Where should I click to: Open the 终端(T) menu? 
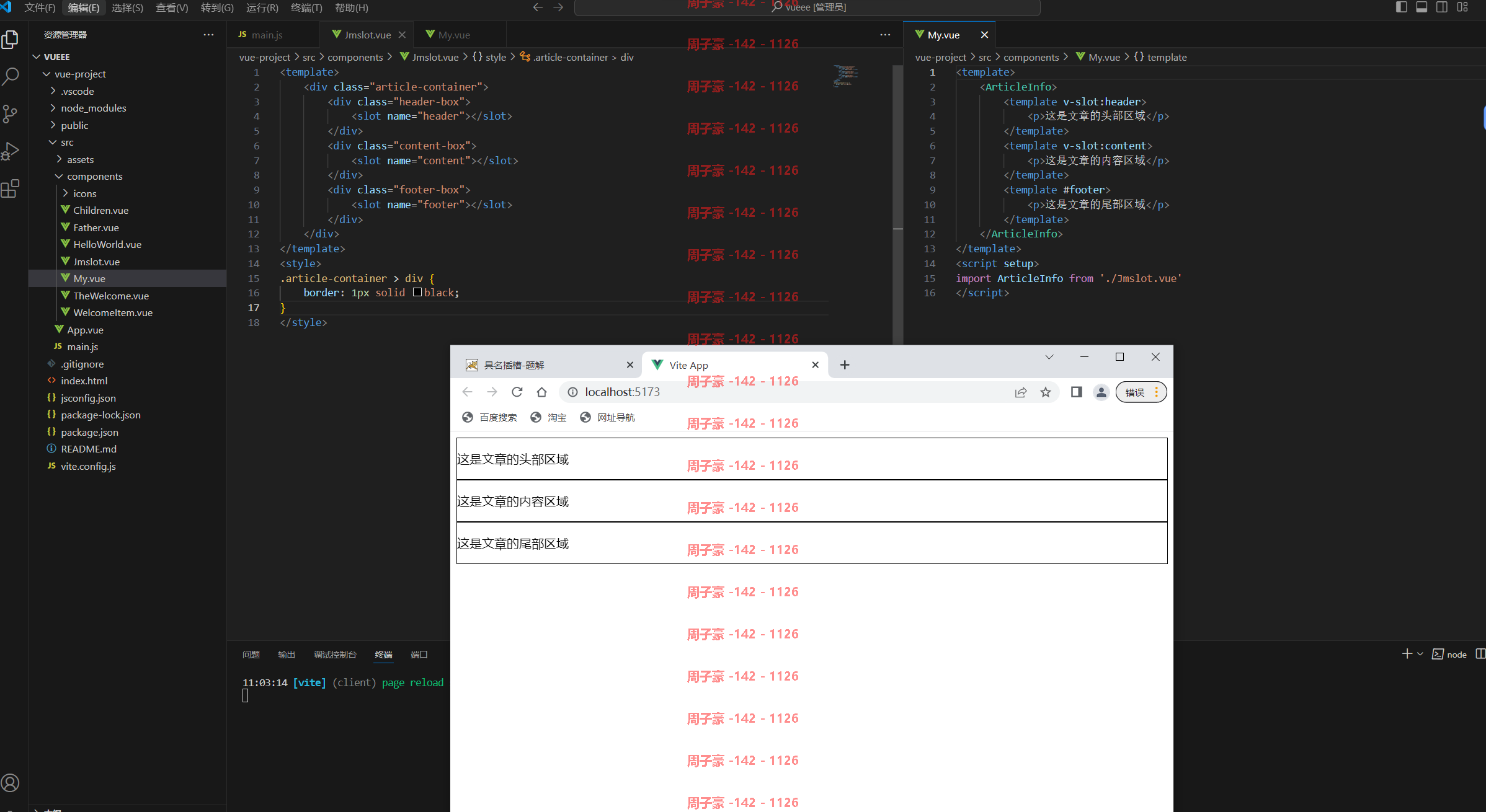click(x=306, y=7)
